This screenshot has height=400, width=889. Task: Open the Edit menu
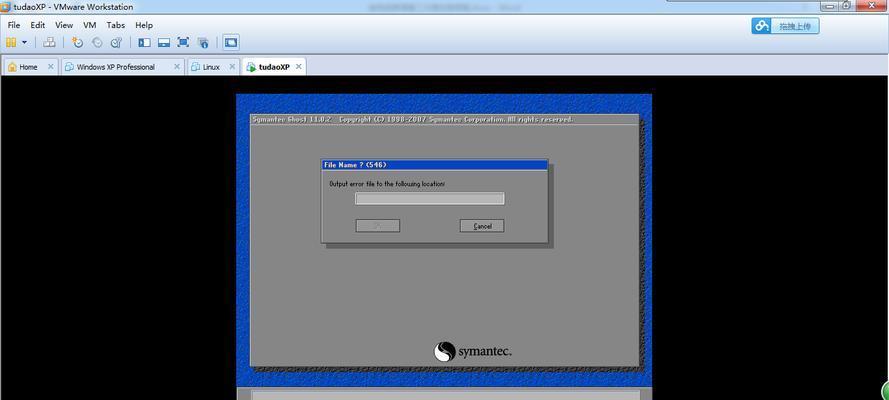click(37, 25)
